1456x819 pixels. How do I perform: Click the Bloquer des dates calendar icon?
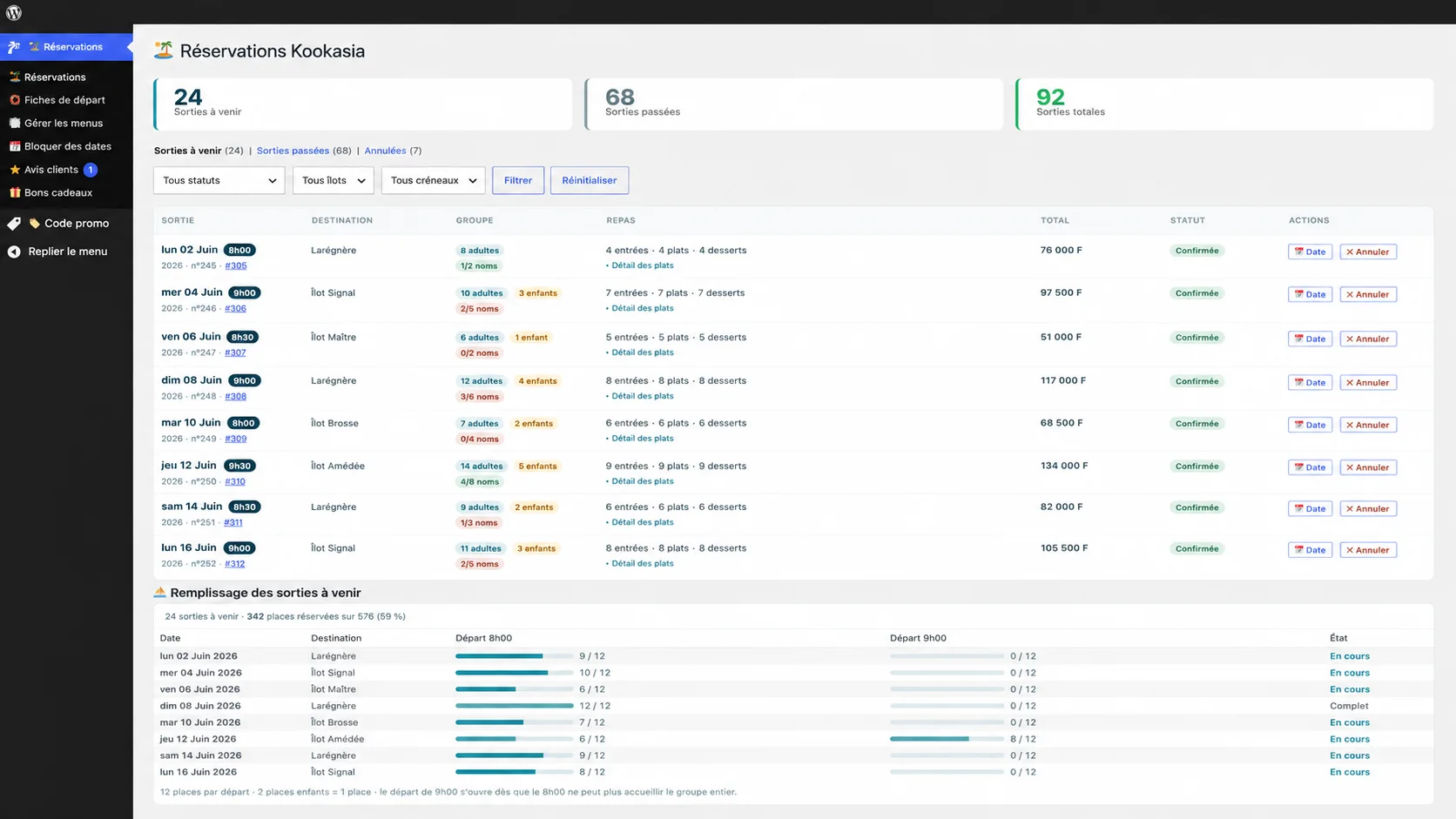(x=14, y=146)
